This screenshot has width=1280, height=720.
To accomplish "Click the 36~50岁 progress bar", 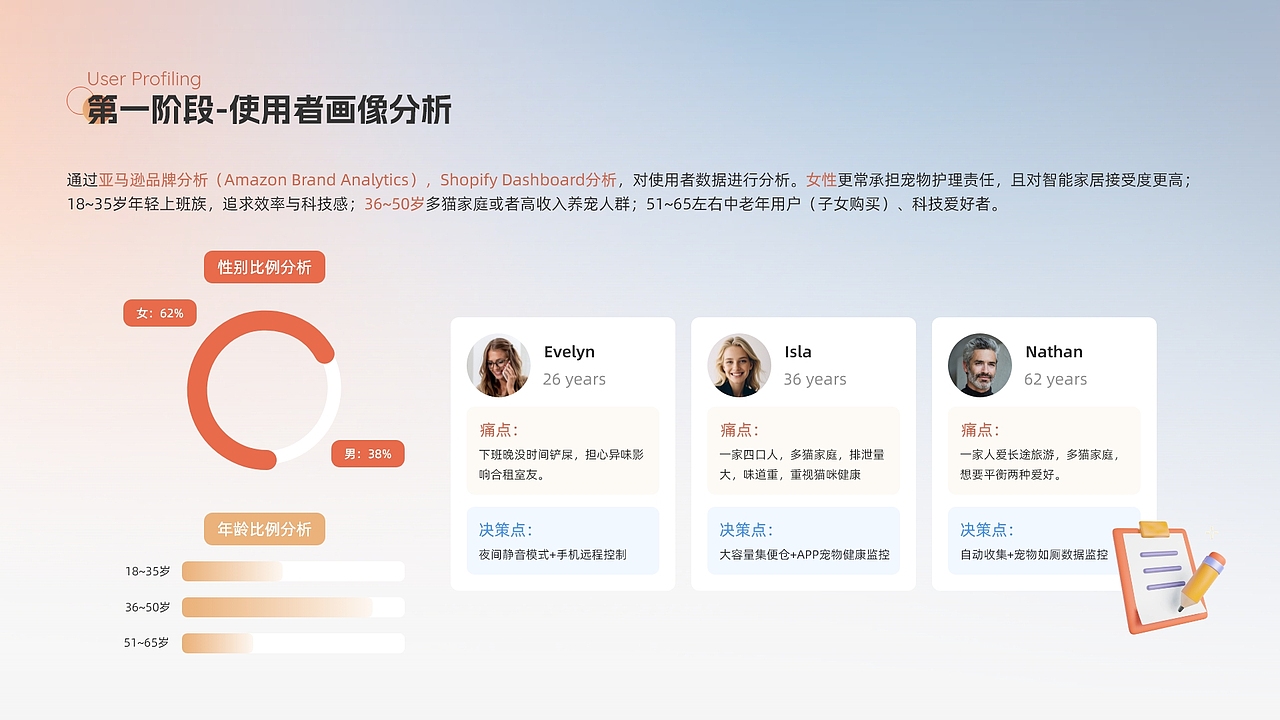I will (x=292, y=607).
